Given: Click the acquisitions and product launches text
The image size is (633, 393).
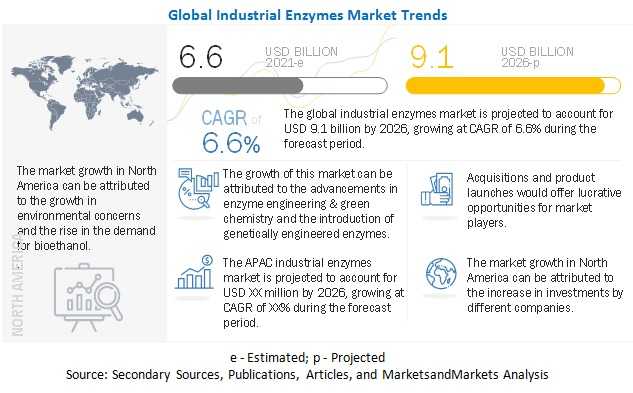Looking at the screenshot, I should pyautogui.click(x=544, y=200).
